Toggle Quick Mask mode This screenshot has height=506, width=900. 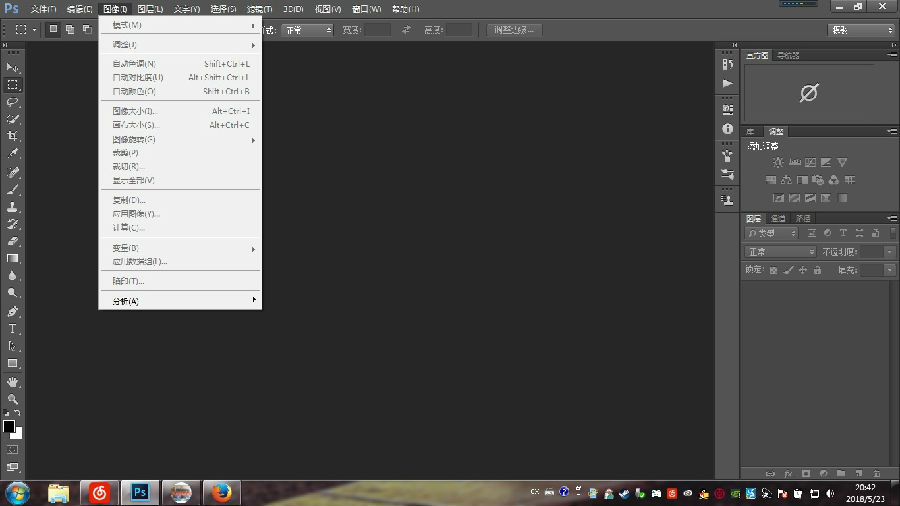13,450
